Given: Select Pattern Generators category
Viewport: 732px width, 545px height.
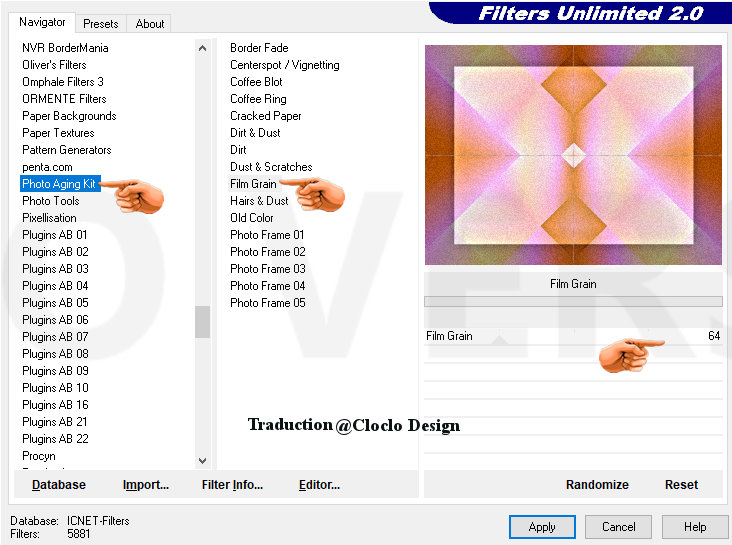Looking at the screenshot, I should point(67,150).
